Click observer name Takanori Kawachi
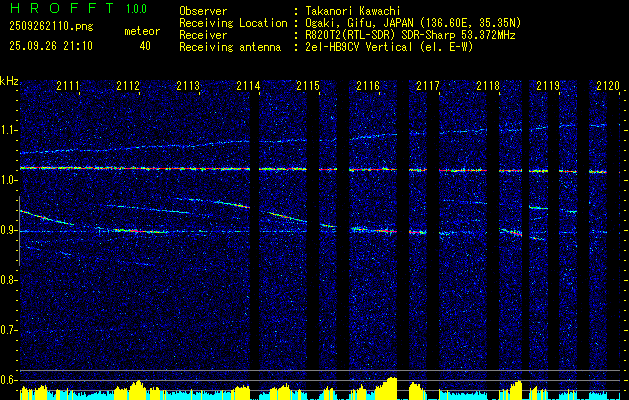 (x=353, y=11)
